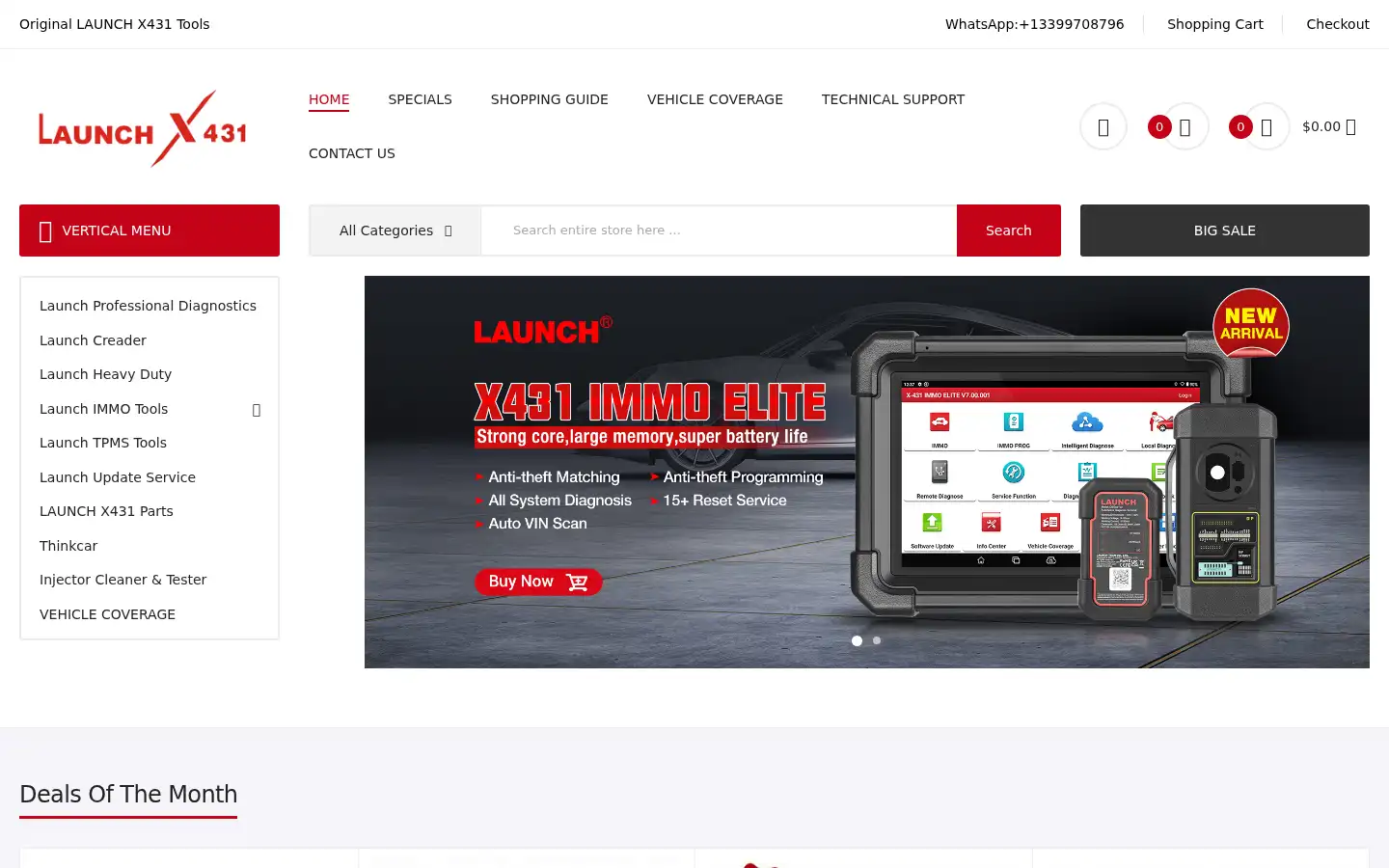Focus the search entire store field
The height and width of the screenshot is (868, 1389).
[x=719, y=231]
